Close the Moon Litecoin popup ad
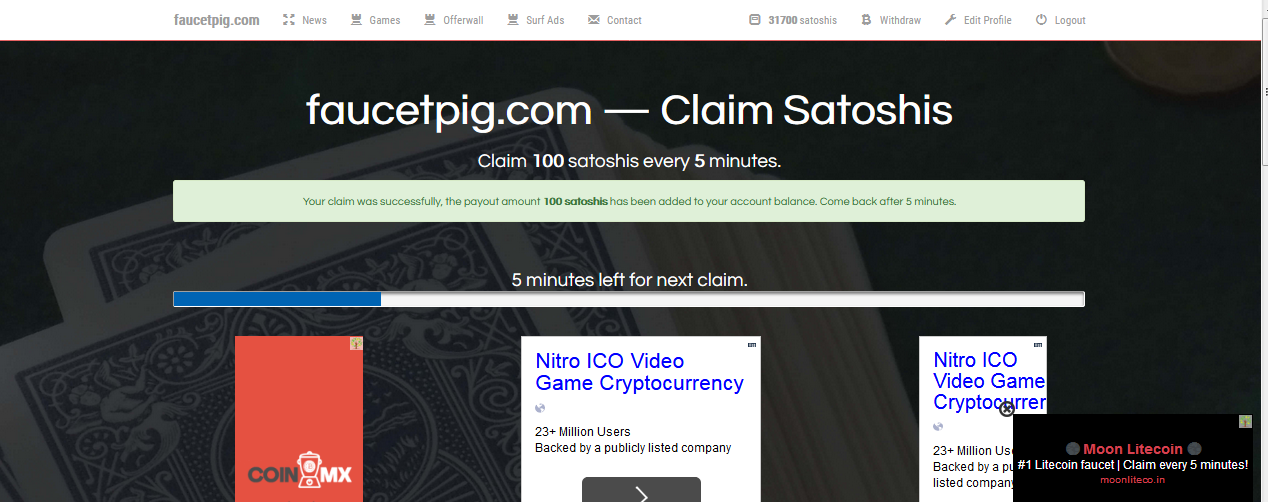This screenshot has height=502, width=1268. [x=1007, y=408]
